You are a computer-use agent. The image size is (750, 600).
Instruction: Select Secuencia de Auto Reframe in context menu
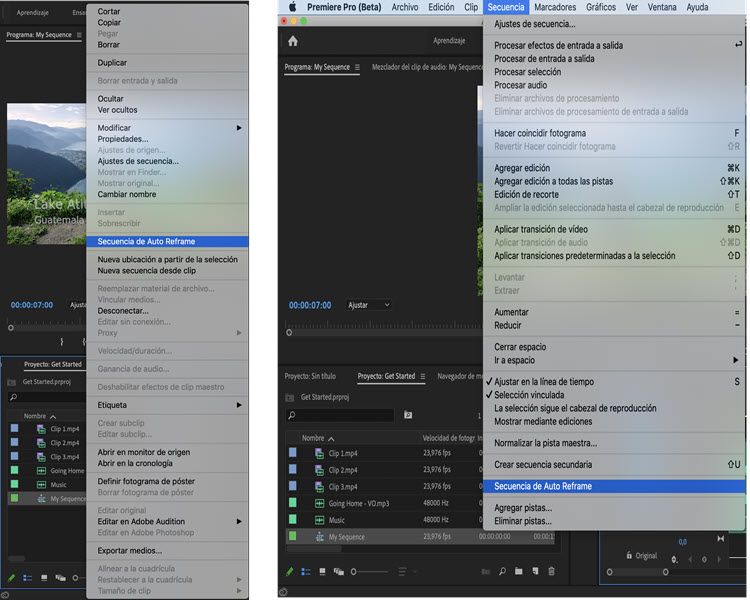pyautogui.click(x=167, y=242)
